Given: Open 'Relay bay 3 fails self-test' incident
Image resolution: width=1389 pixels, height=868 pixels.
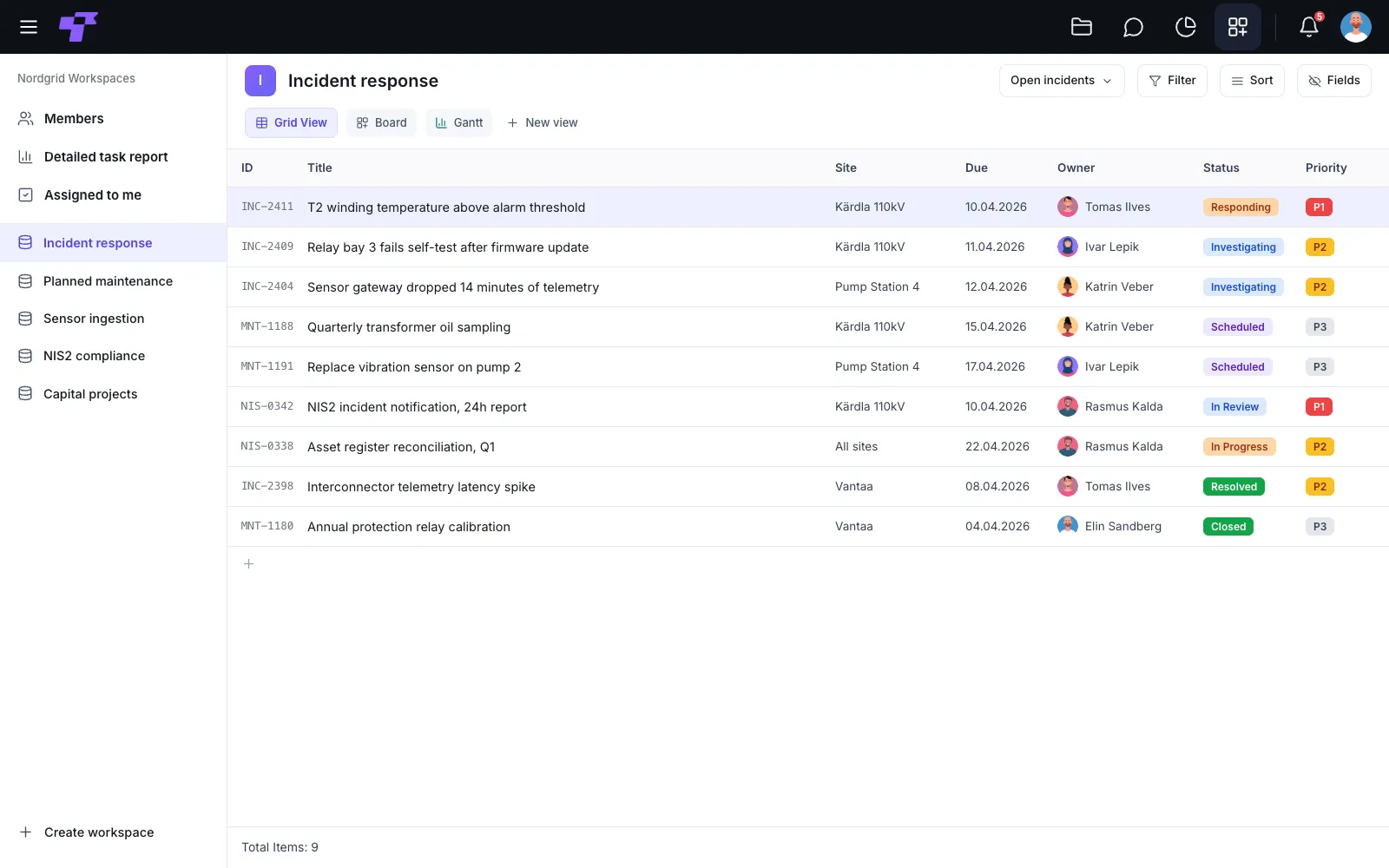Looking at the screenshot, I should tap(448, 247).
